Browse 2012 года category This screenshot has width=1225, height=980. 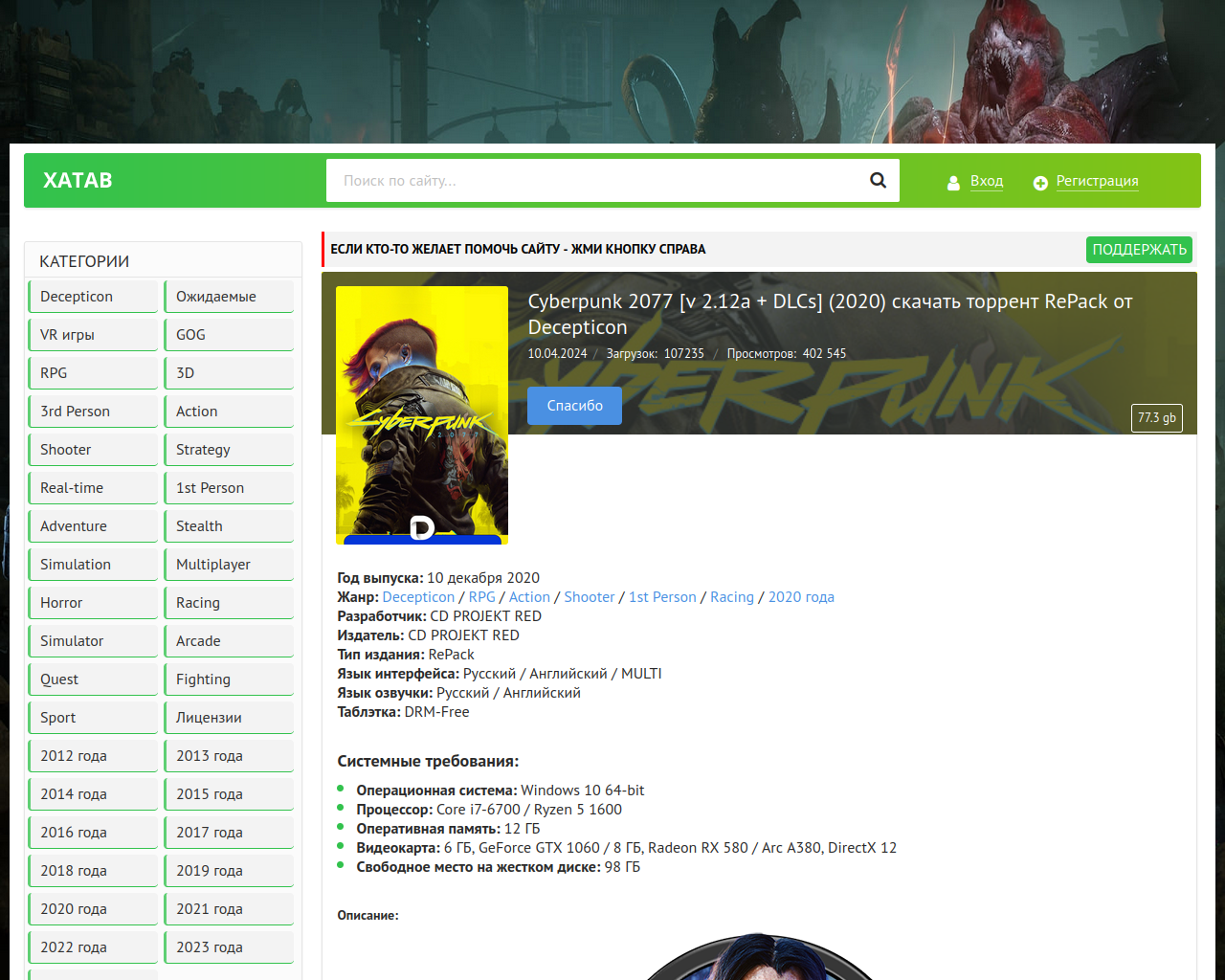point(93,756)
